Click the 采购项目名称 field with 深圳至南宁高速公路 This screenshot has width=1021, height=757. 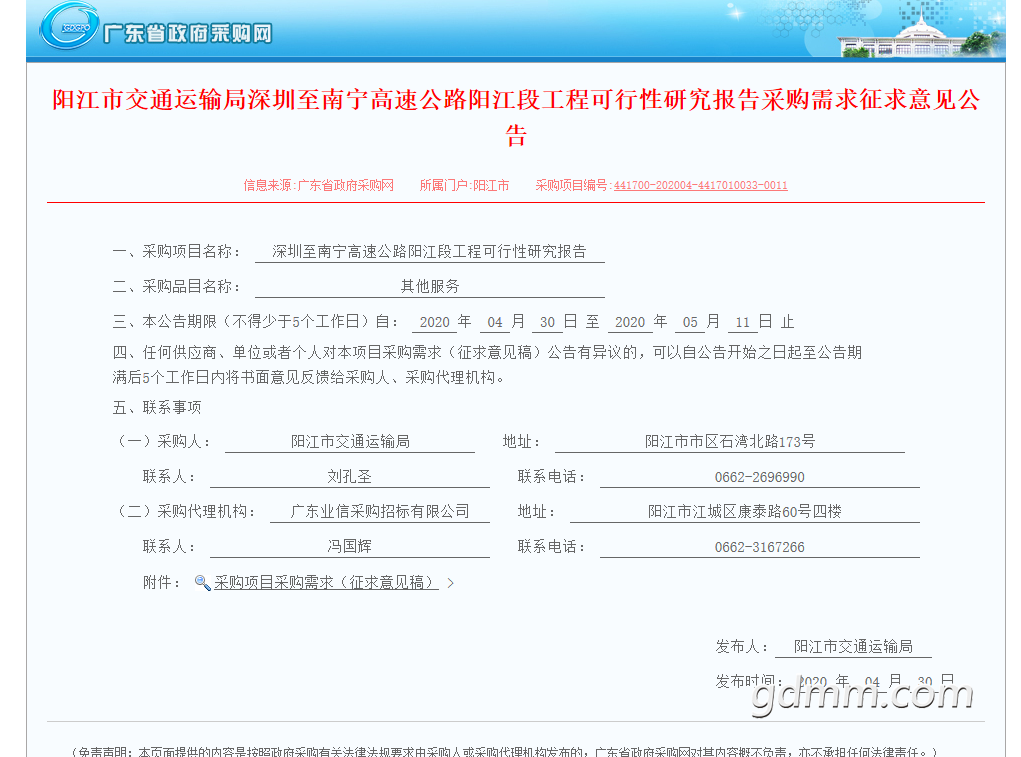tap(429, 251)
